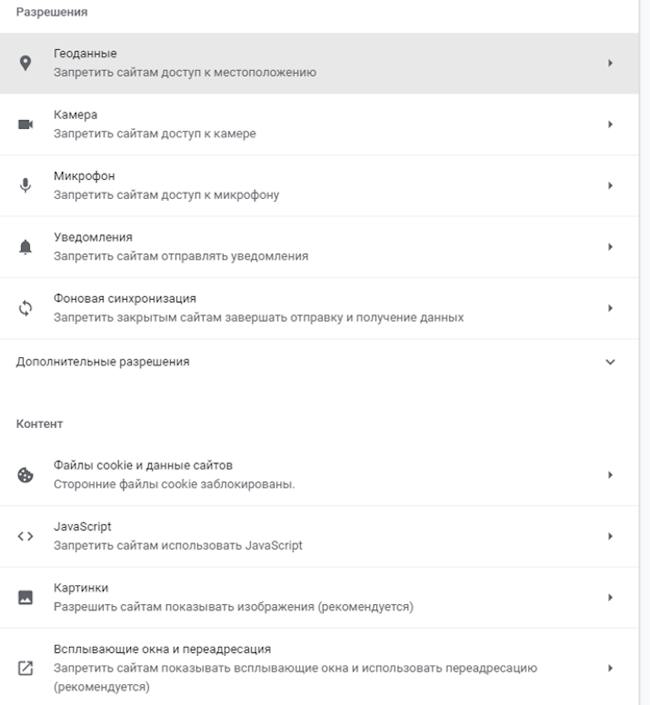Screen dimensions: 650x705
Task: Click the bell icon for Уведомления
Action: coord(26,247)
